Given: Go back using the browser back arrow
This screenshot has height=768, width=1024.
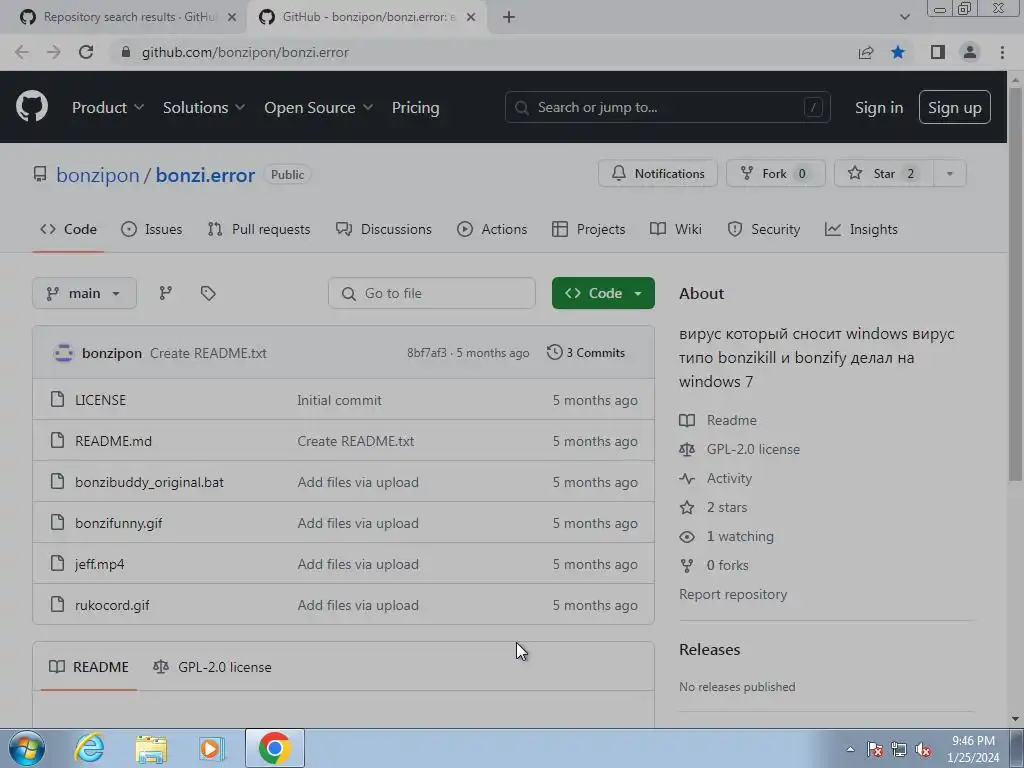Looking at the screenshot, I should pyautogui.click(x=22, y=52).
